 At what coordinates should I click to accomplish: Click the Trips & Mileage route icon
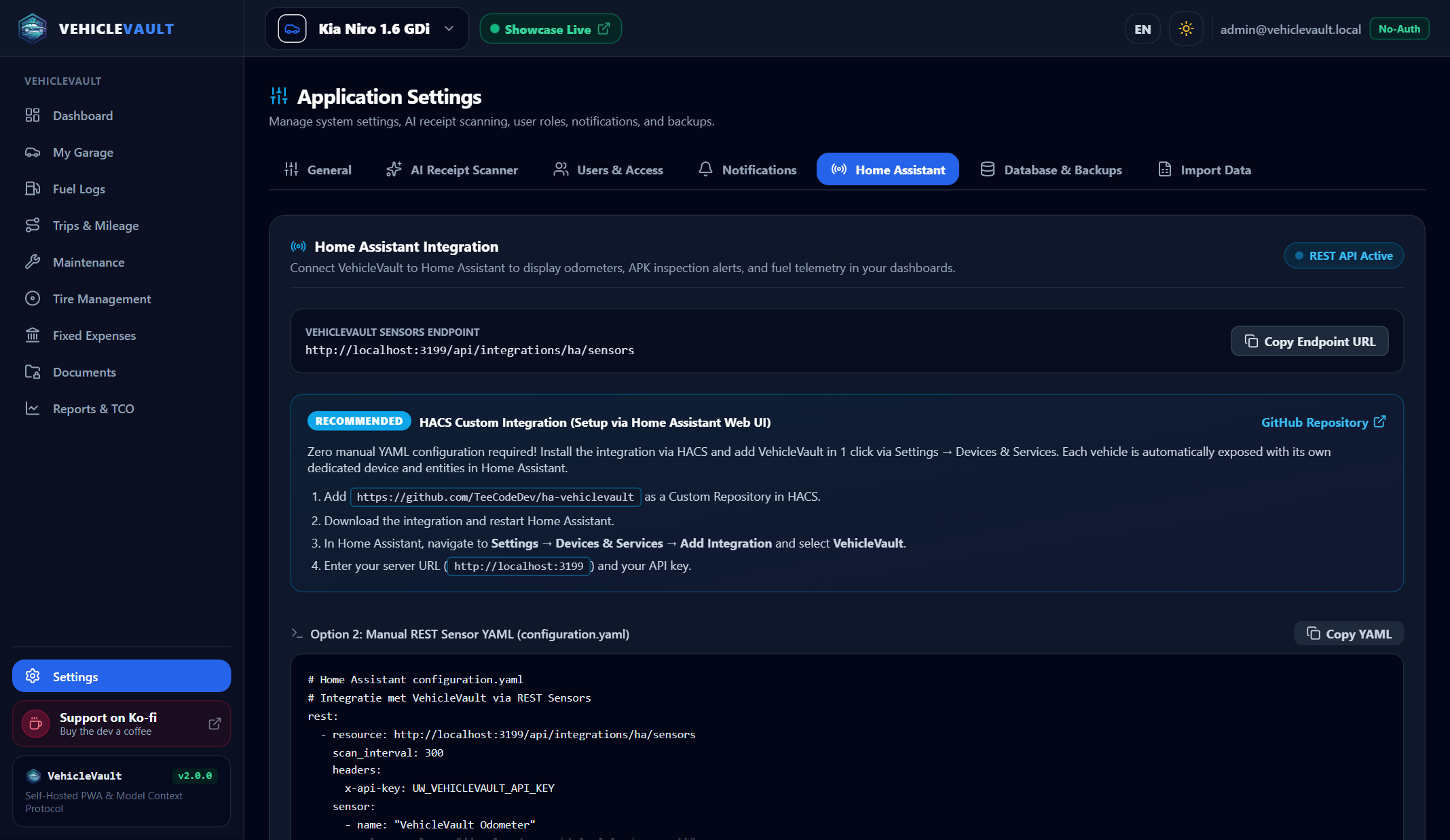[33, 225]
